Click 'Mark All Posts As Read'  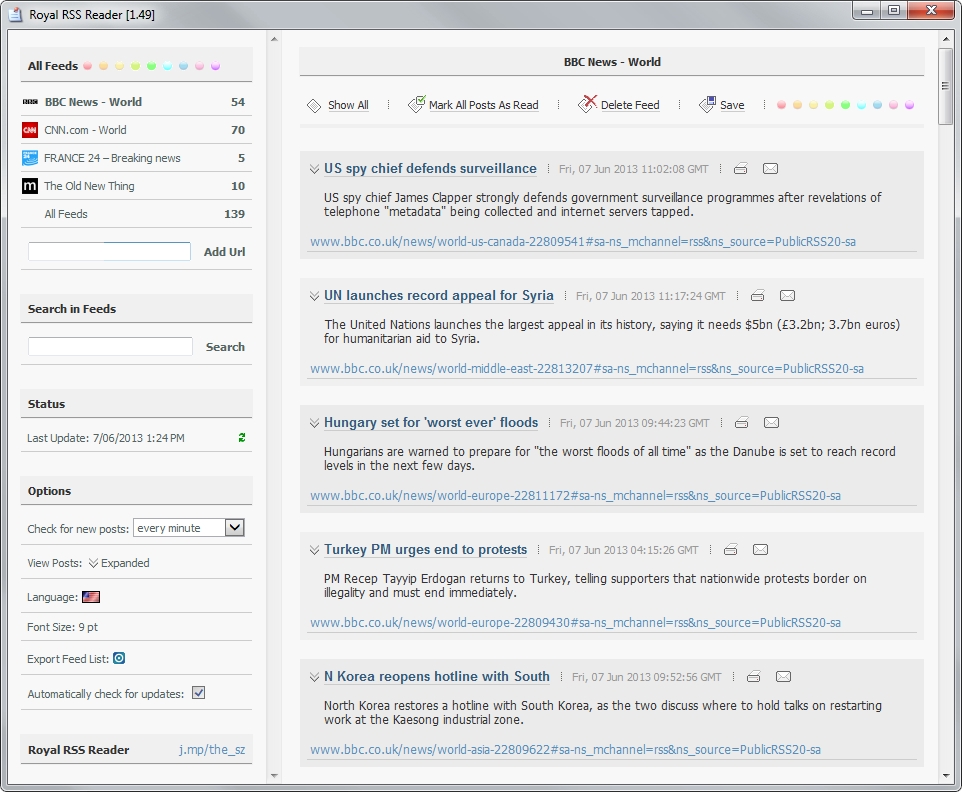pyautogui.click(x=483, y=105)
